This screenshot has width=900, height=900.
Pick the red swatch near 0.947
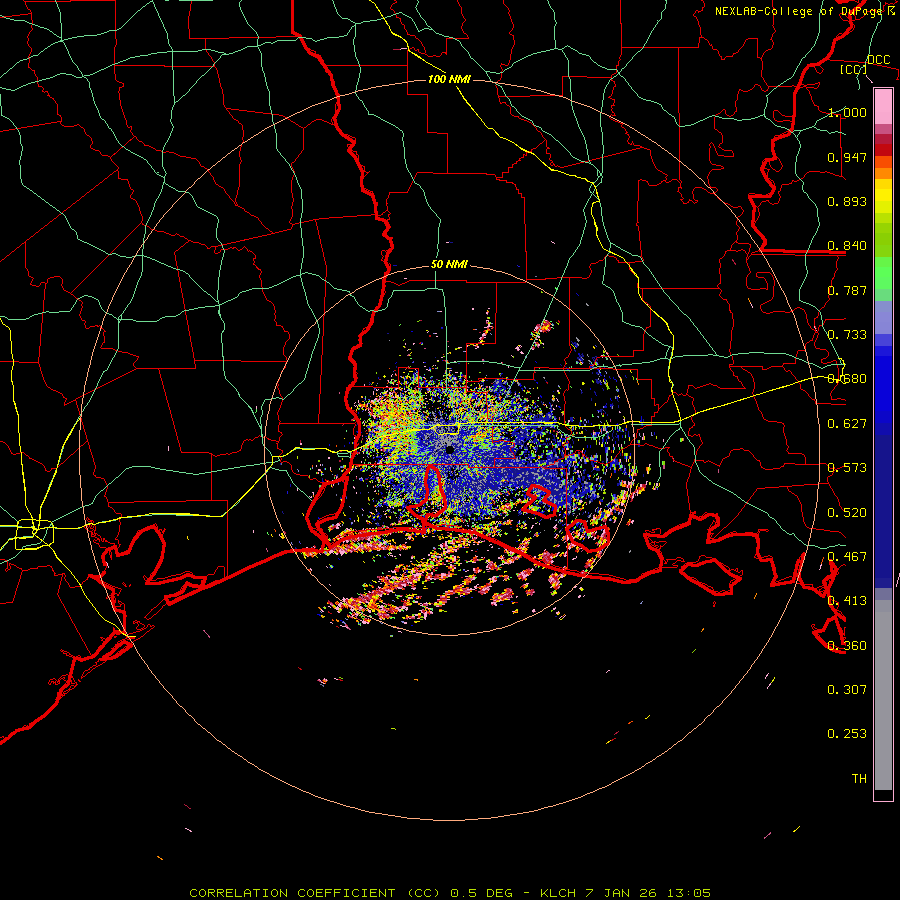883,150
